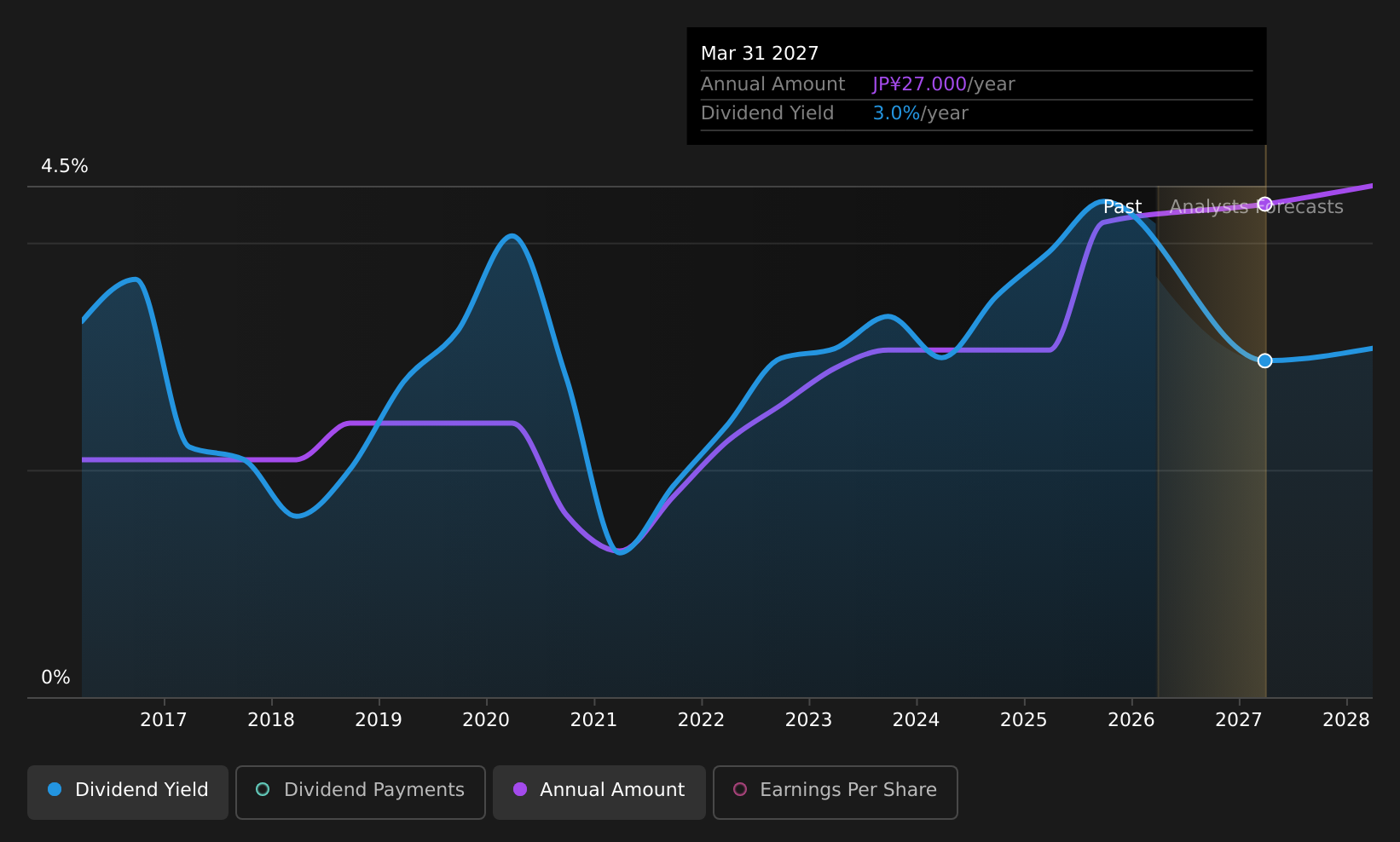
Task: Click the 2023 x-axis label
Action: [808, 720]
